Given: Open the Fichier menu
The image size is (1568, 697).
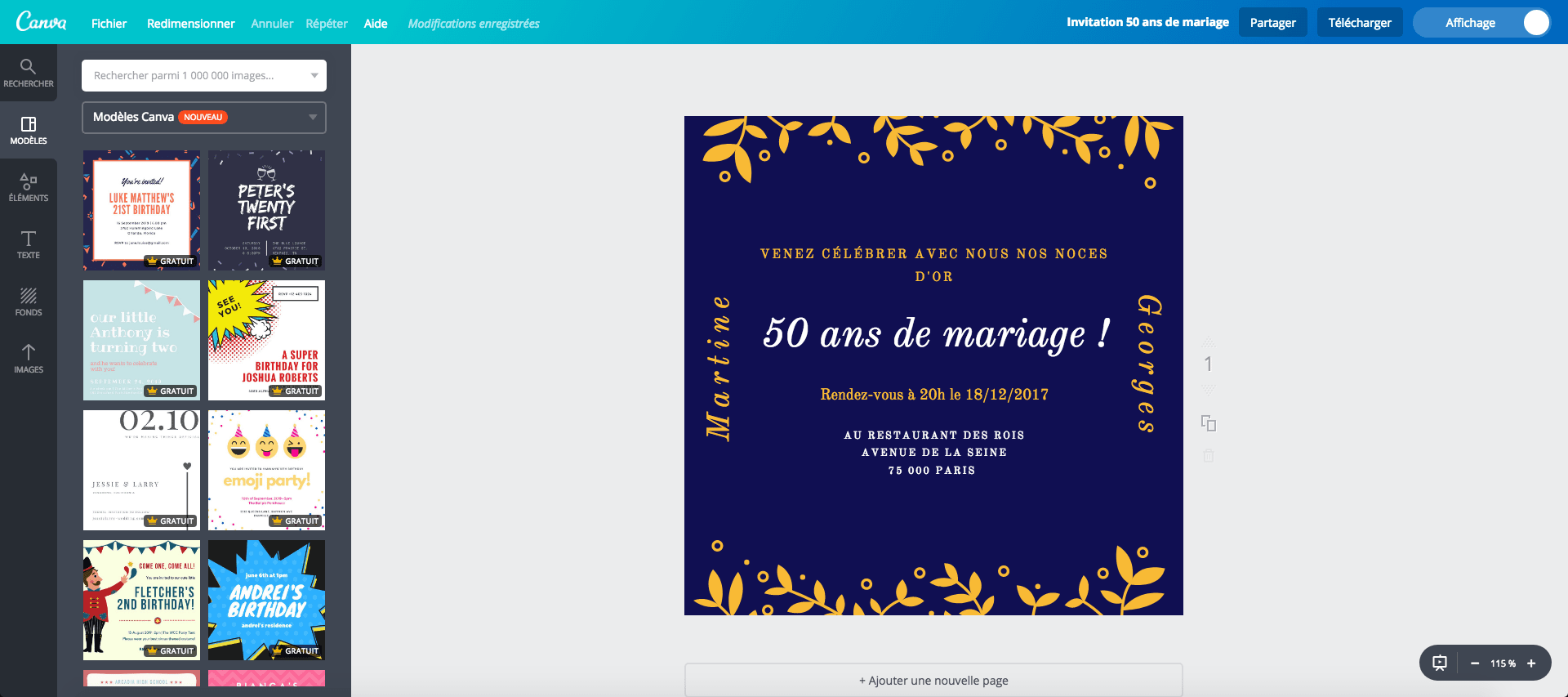Looking at the screenshot, I should click(109, 23).
